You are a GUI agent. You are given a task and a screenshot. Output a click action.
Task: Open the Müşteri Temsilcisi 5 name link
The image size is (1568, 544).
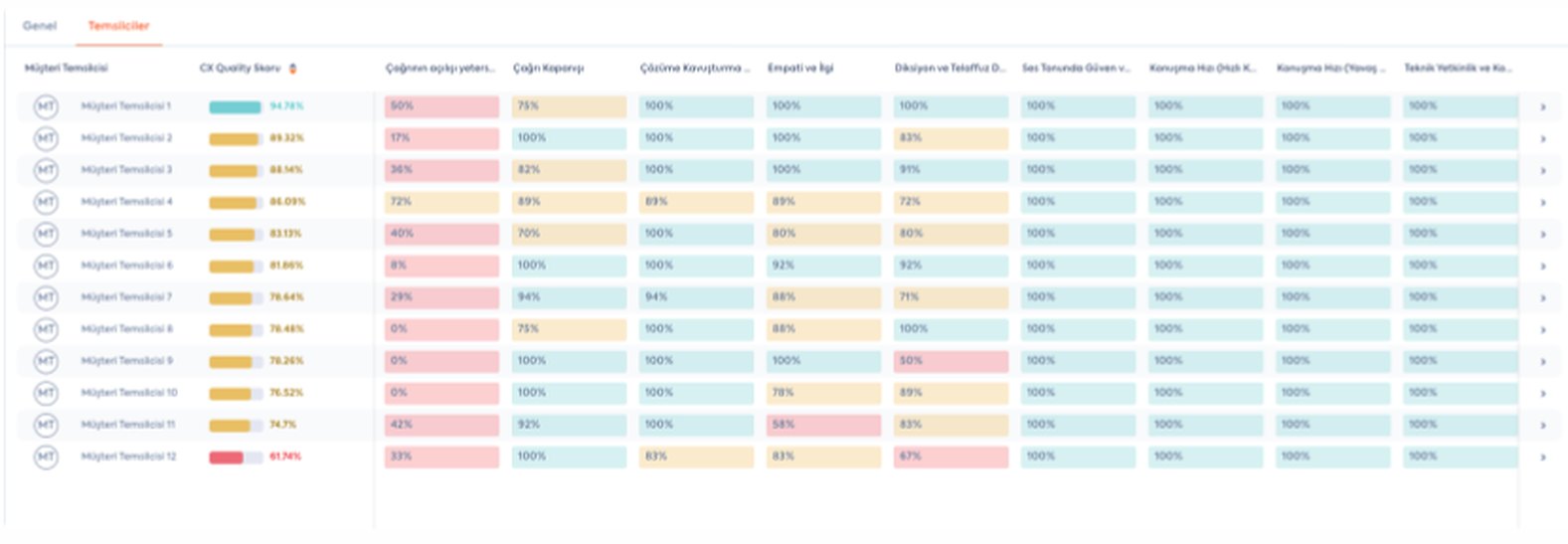(126, 234)
